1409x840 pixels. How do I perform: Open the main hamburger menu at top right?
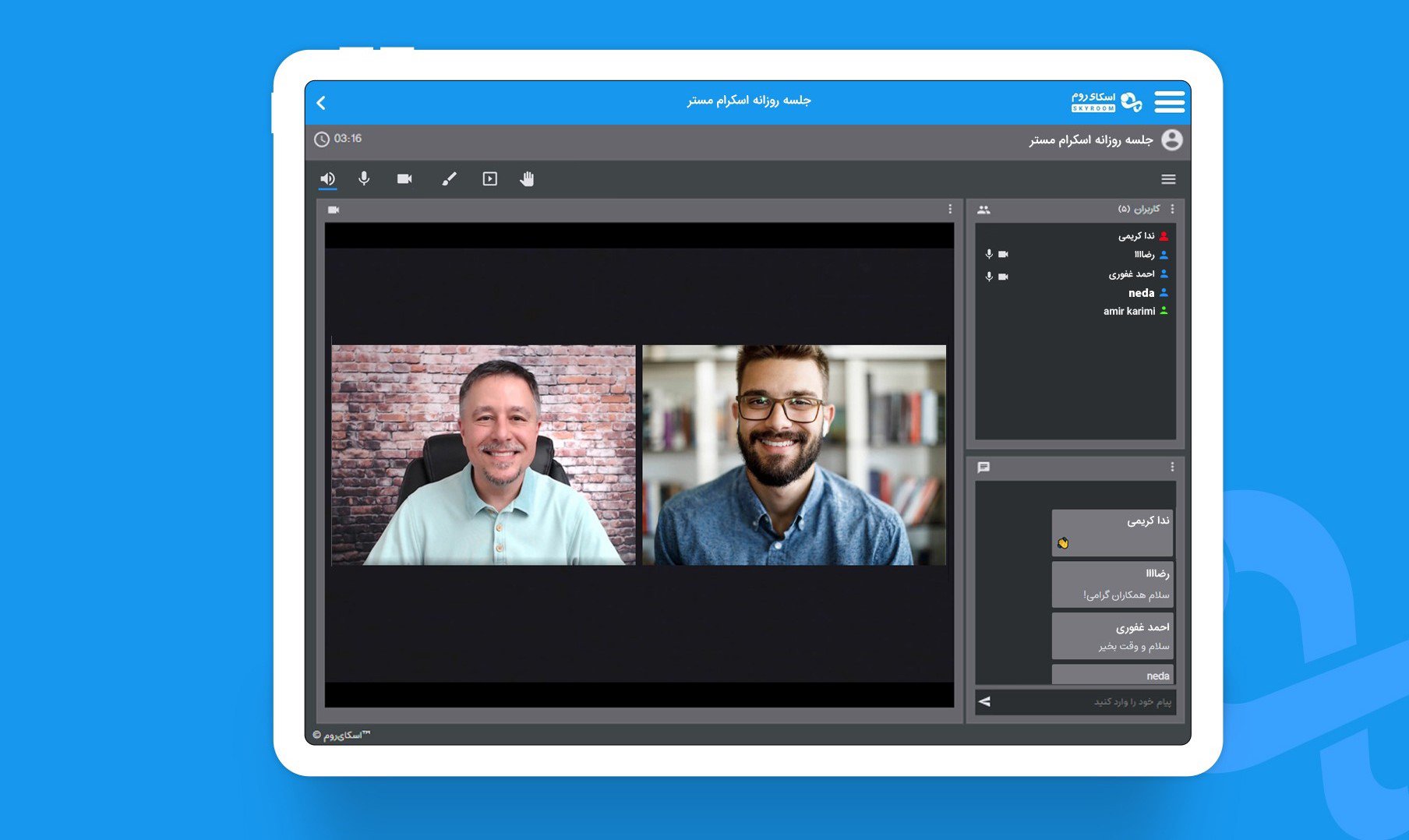[1169, 102]
